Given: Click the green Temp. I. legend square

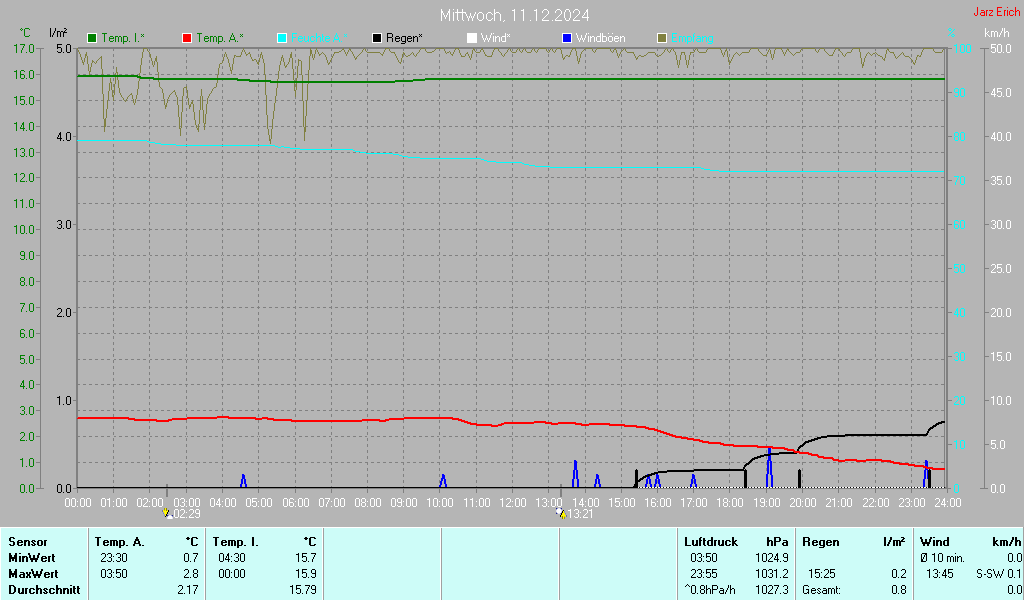Looking at the screenshot, I should [93, 38].
